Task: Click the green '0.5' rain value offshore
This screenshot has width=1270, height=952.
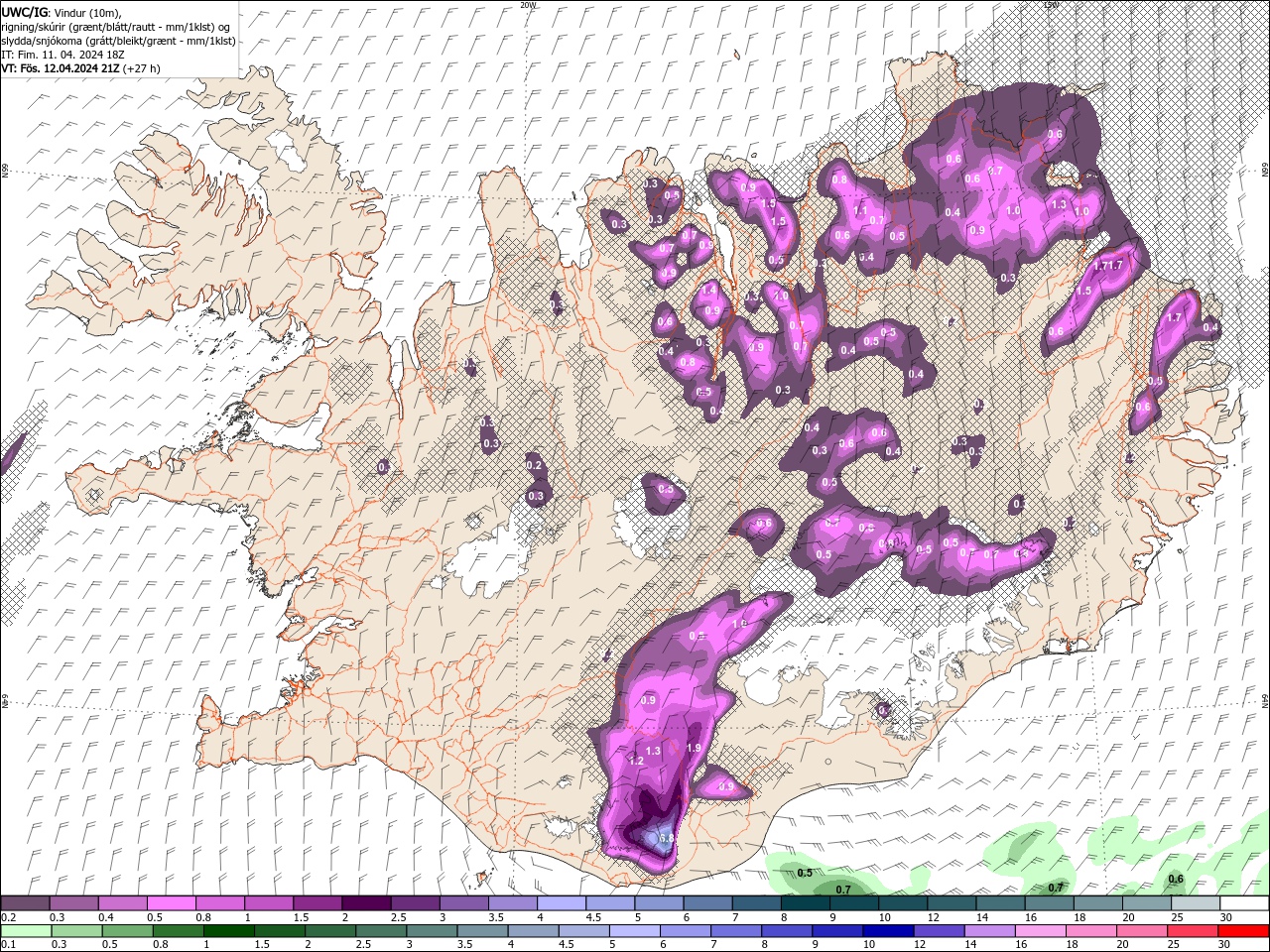Action: coord(805,873)
